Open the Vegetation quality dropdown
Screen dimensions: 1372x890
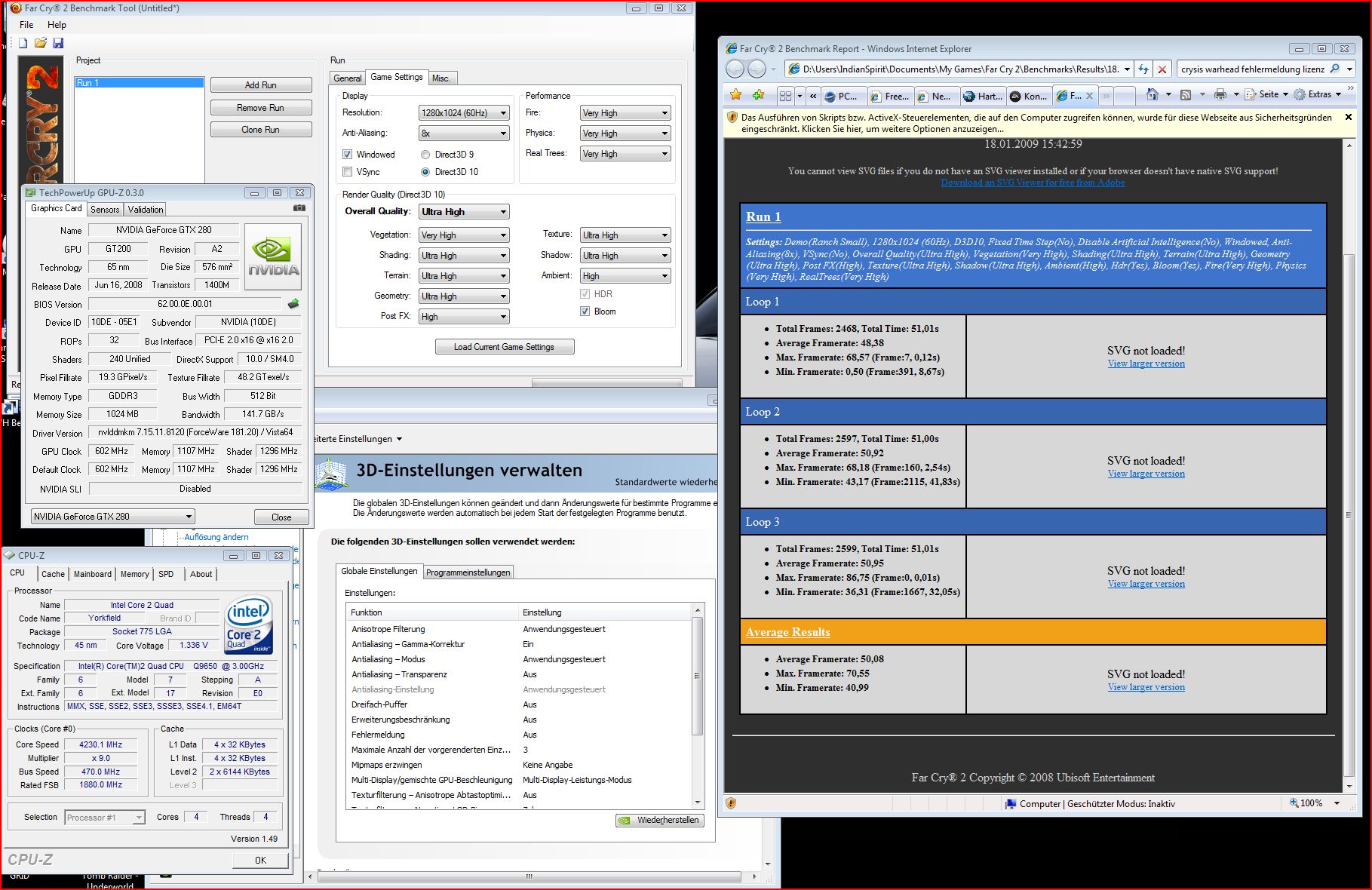(x=464, y=235)
